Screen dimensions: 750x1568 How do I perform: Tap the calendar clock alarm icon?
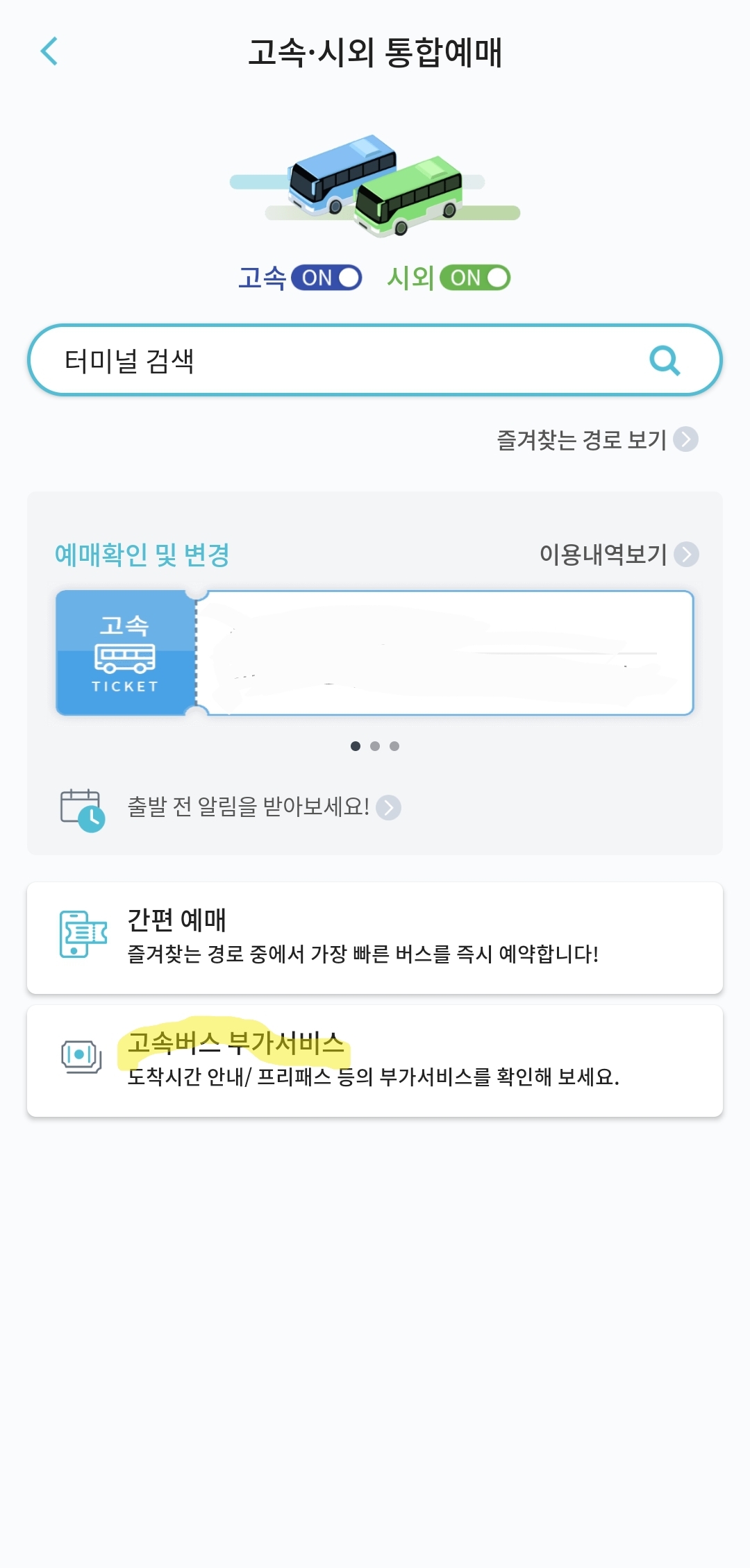click(x=83, y=809)
